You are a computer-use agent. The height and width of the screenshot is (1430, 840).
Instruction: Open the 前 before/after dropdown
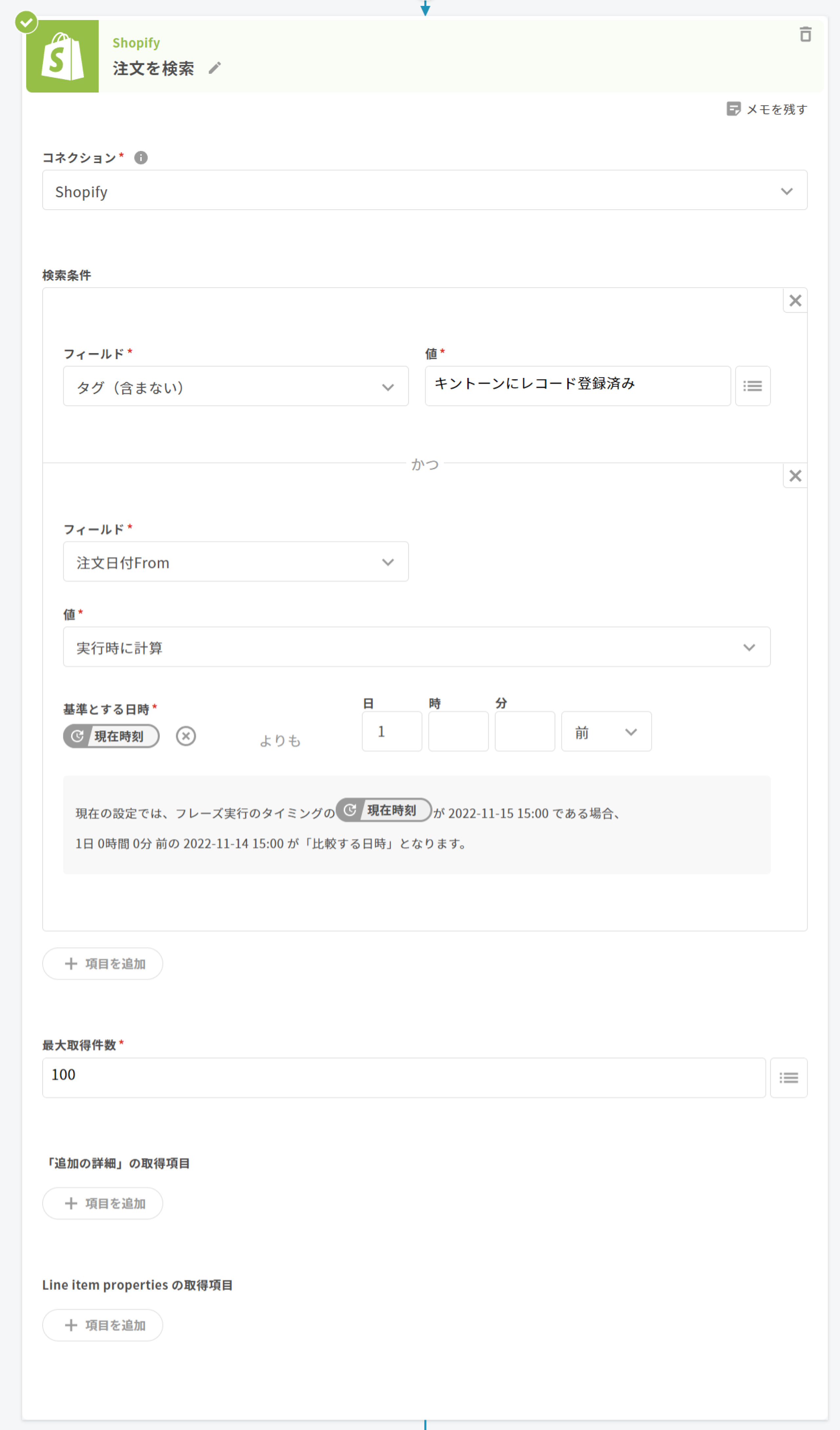click(x=606, y=731)
